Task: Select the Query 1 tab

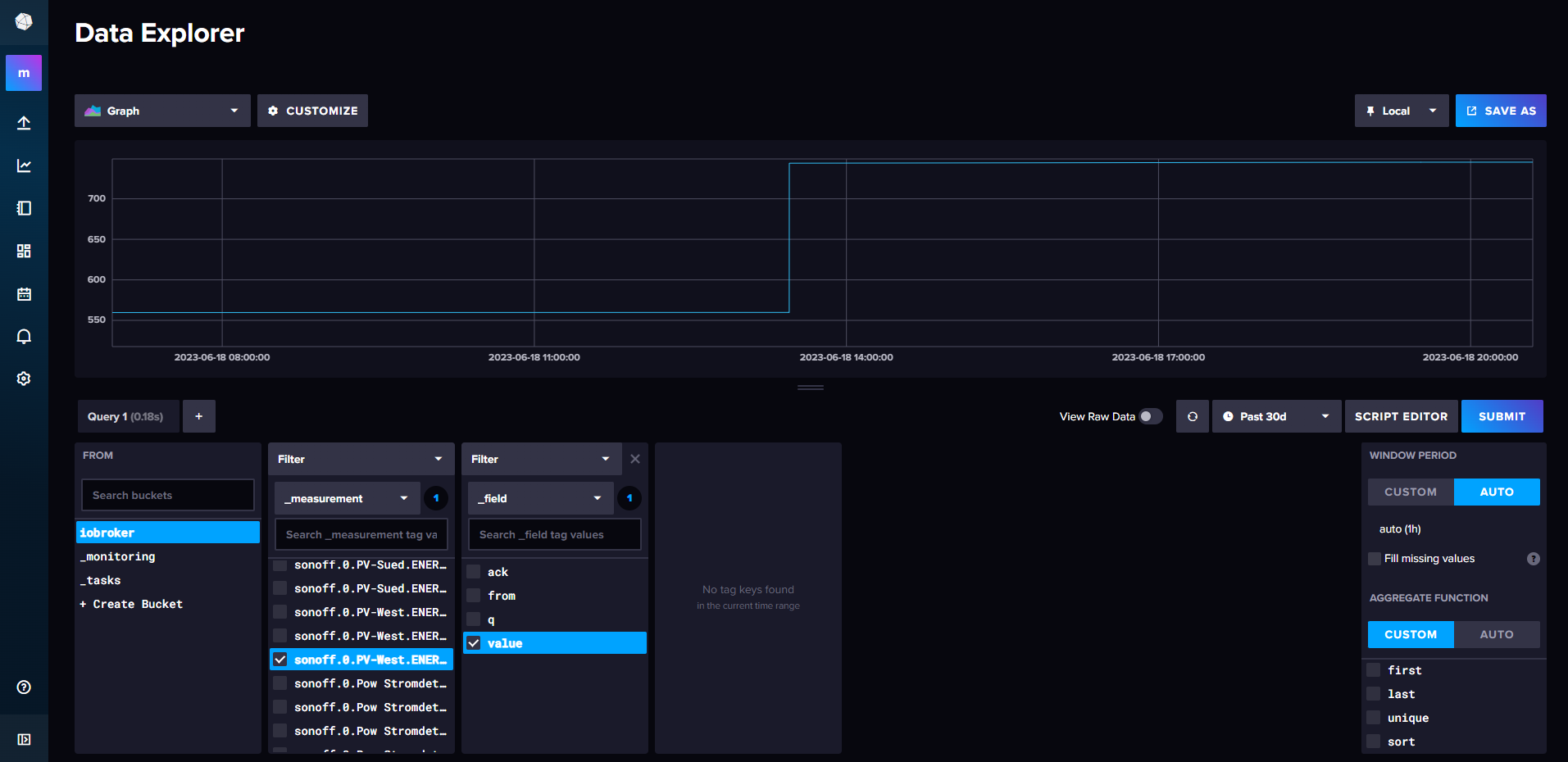Action: (x=128, y=416)
